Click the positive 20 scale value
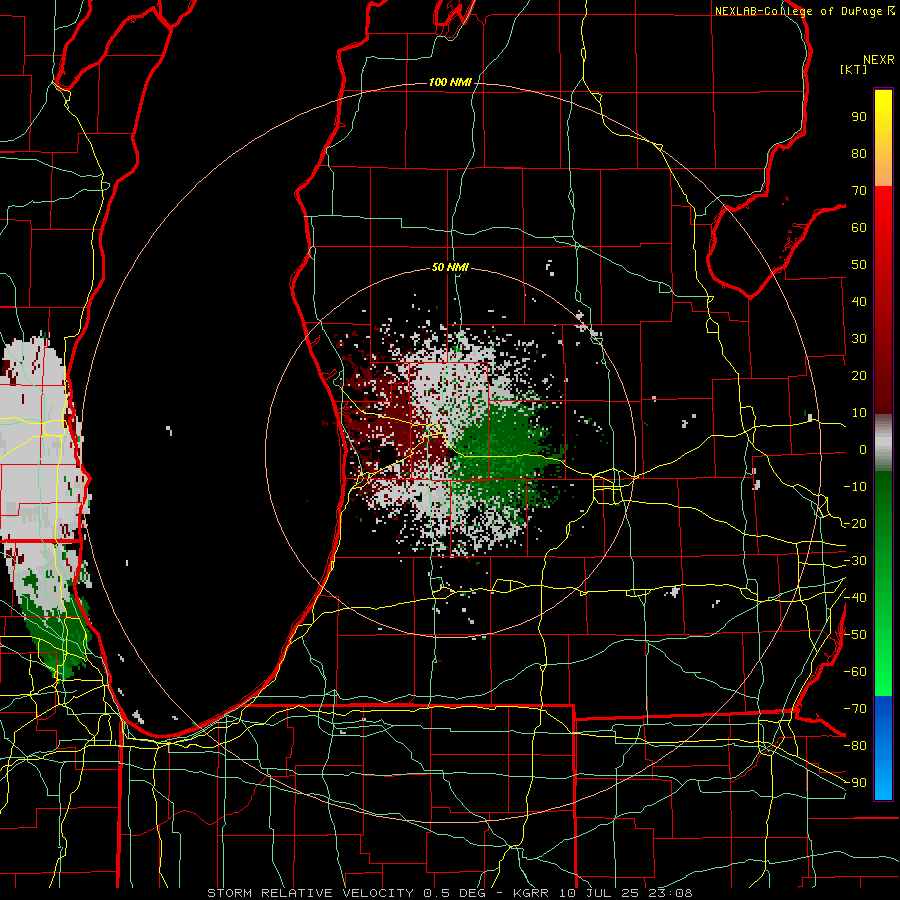Screen dimensions: 900x900 pos(859,376)
